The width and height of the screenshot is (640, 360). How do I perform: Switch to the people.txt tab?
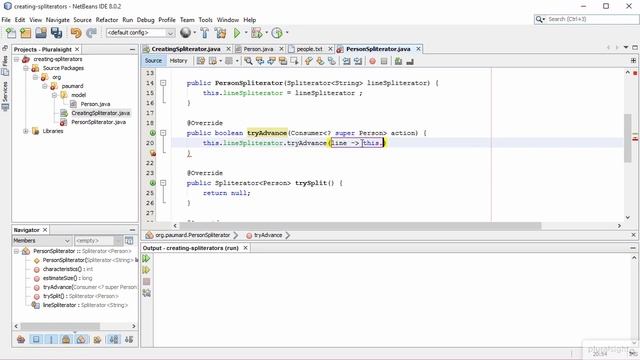click(x=309, y=49)
